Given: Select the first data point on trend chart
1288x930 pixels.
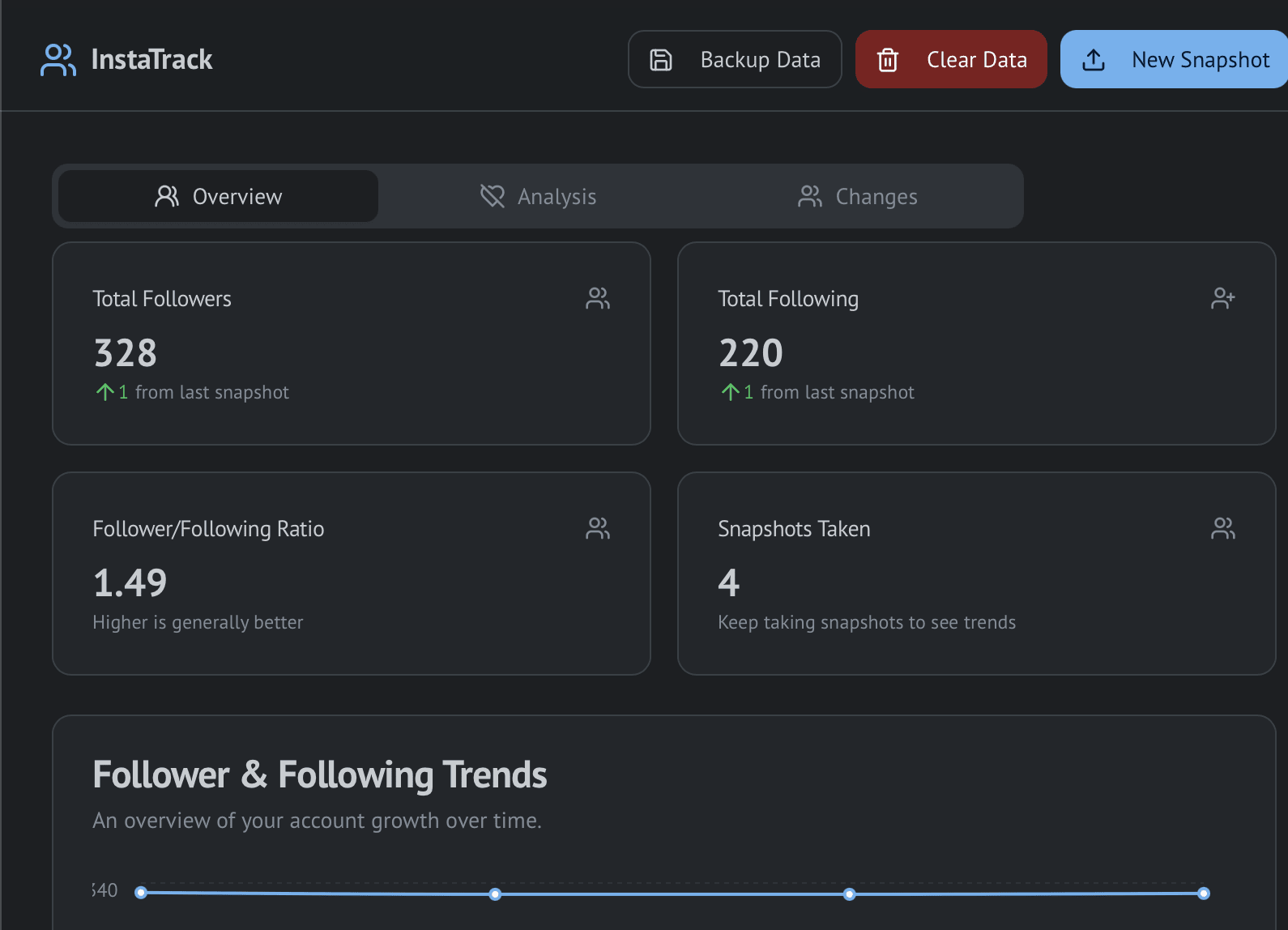Looking at the screenshot, I should (141, 893).
